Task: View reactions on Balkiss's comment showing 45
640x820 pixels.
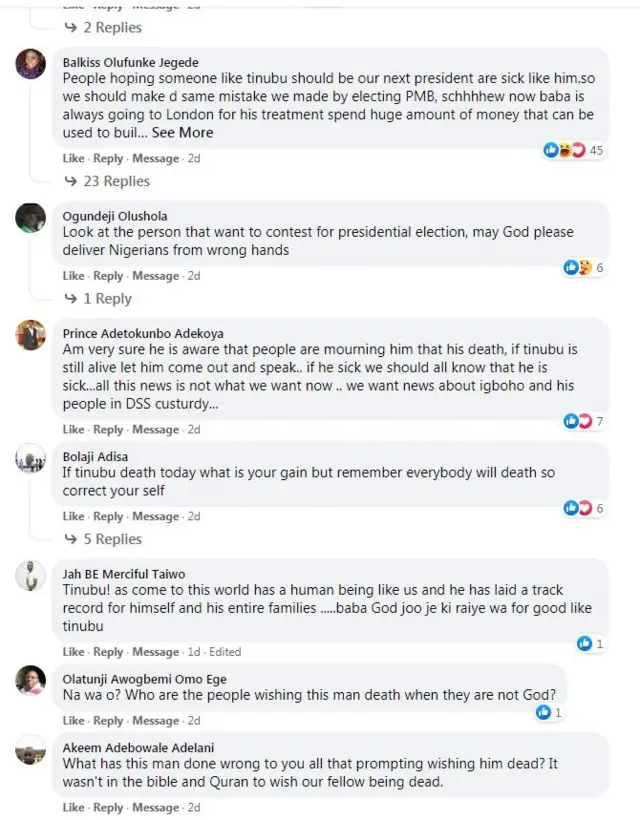Action: coord(574,150)
